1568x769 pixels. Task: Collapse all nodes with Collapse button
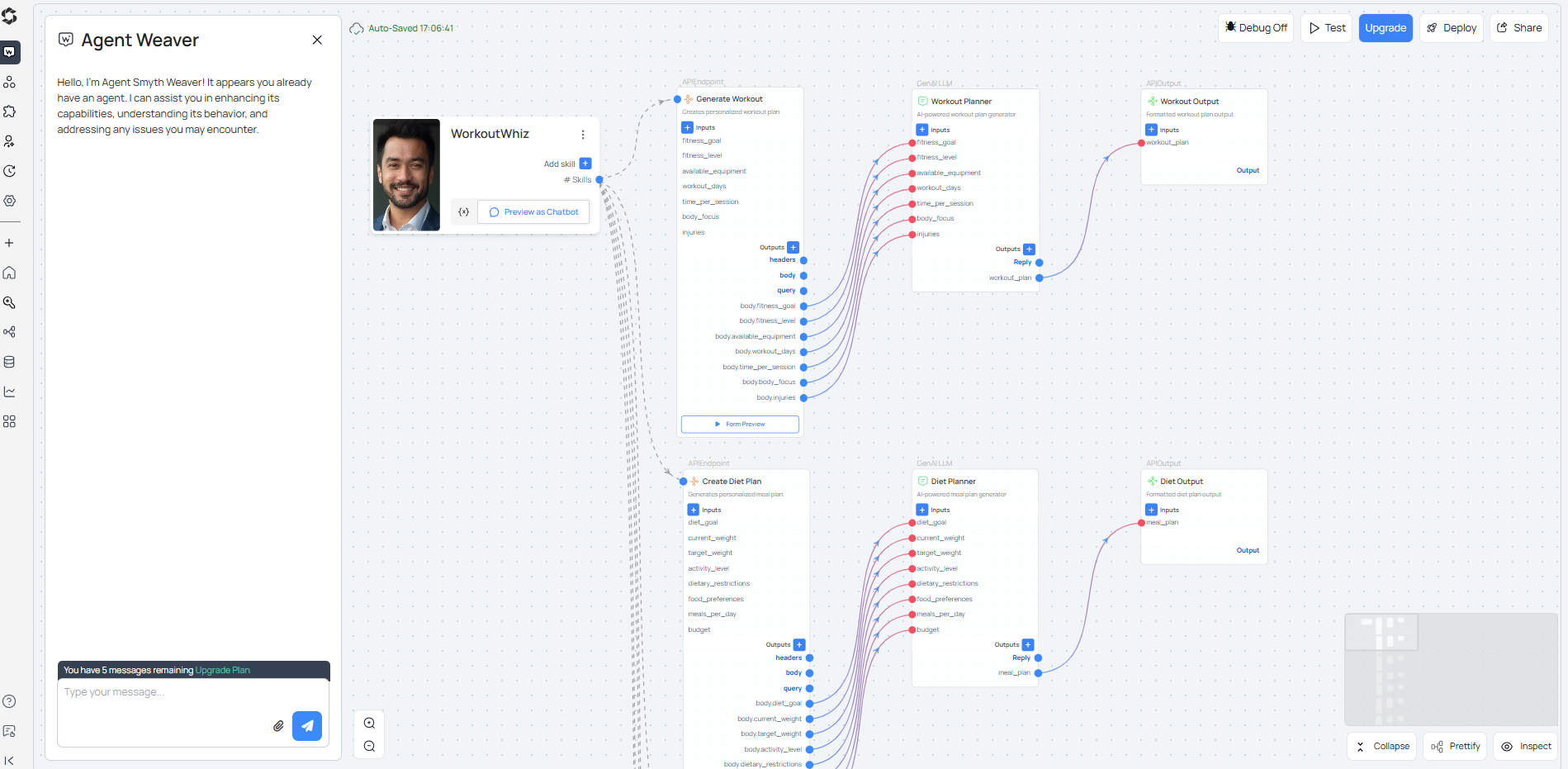tap(1382, 747)
